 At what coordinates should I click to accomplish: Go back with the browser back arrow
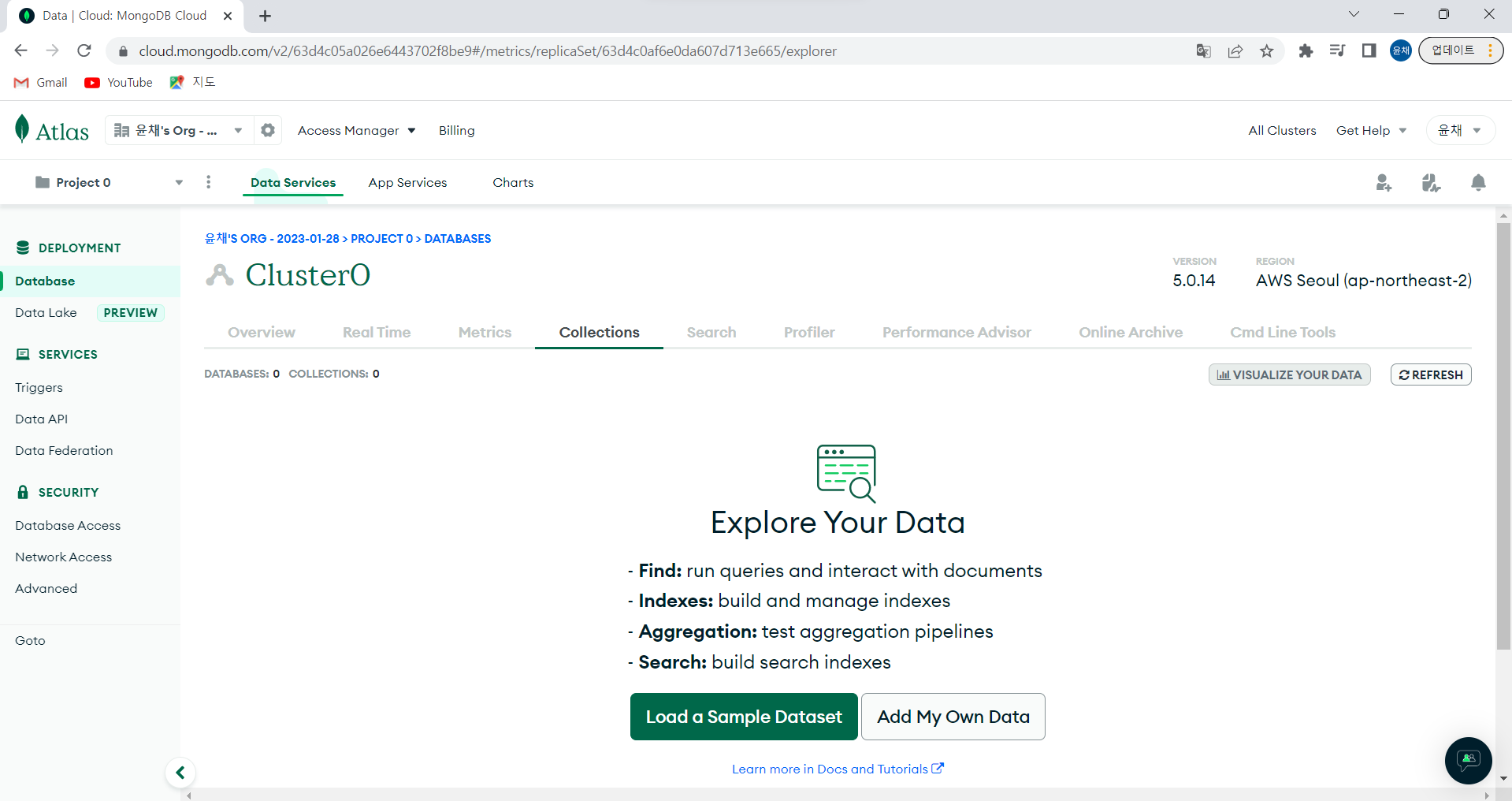coord(21,51)
